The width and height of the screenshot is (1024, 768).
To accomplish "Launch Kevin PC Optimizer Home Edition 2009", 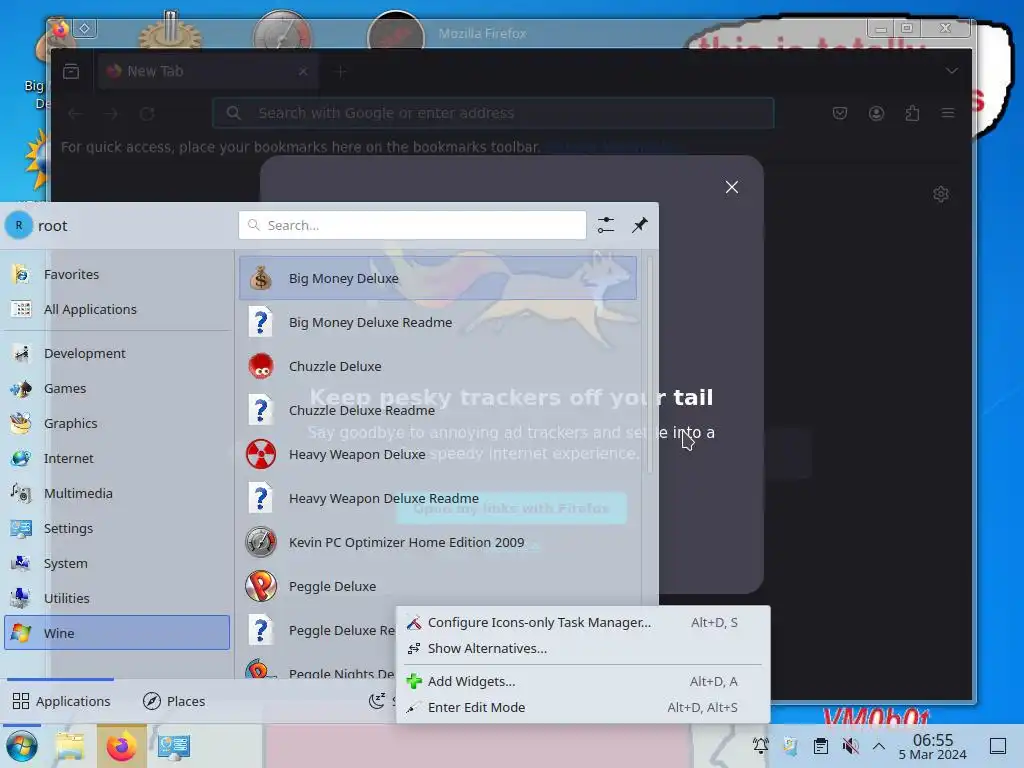I will tap(438, 542).
